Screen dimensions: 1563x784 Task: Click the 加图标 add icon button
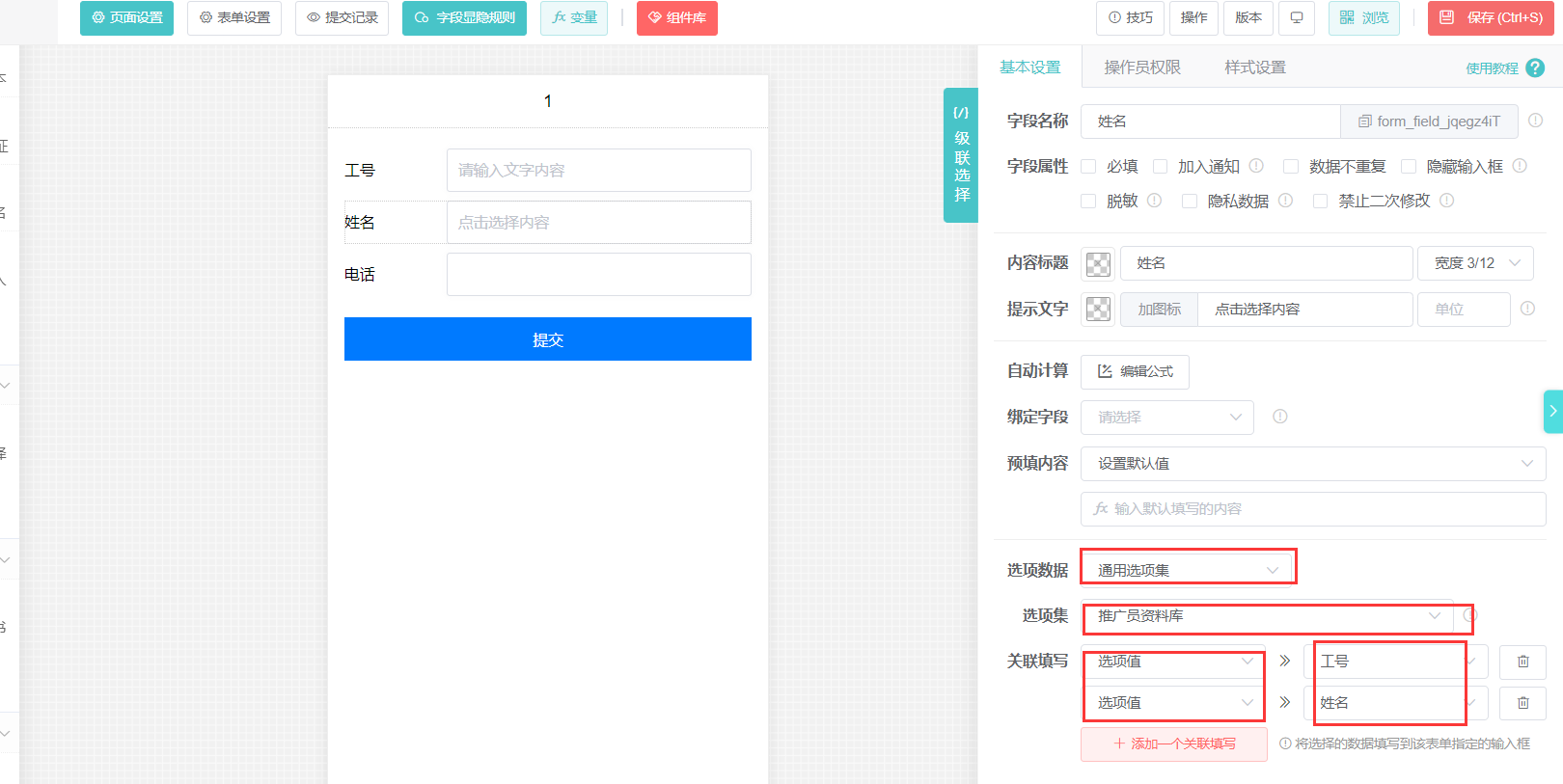pyautogui.click(x=1159, y=310)
